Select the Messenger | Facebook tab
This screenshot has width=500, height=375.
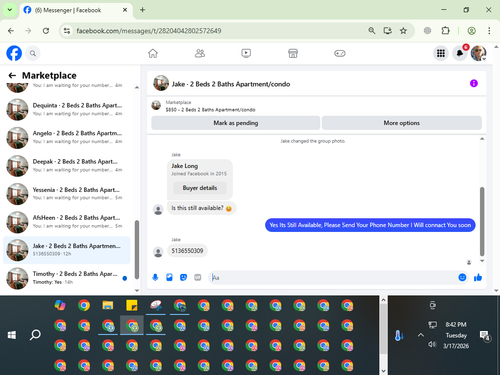tap(76, 10)
